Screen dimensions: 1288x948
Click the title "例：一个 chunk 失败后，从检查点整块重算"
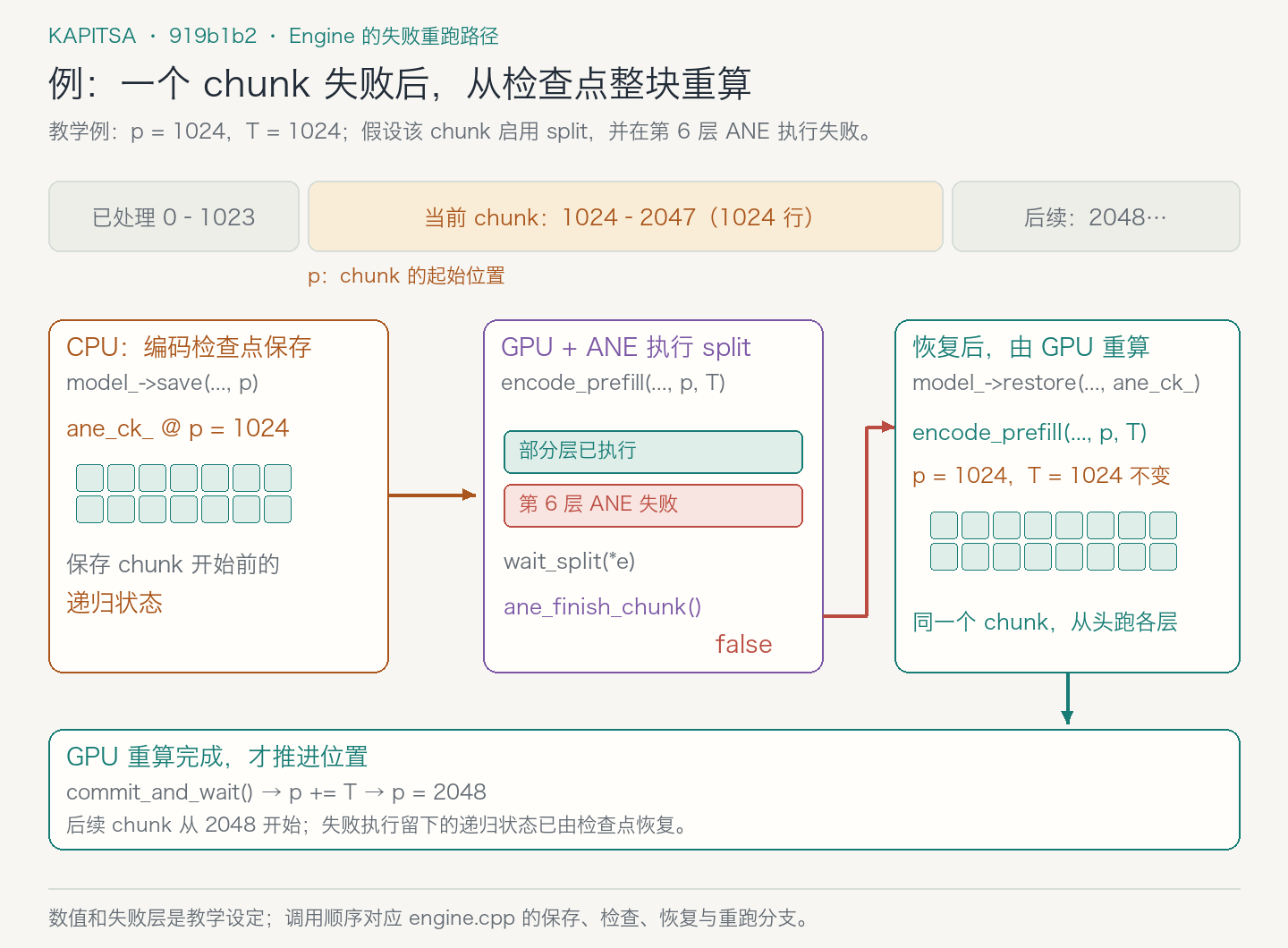400,84
